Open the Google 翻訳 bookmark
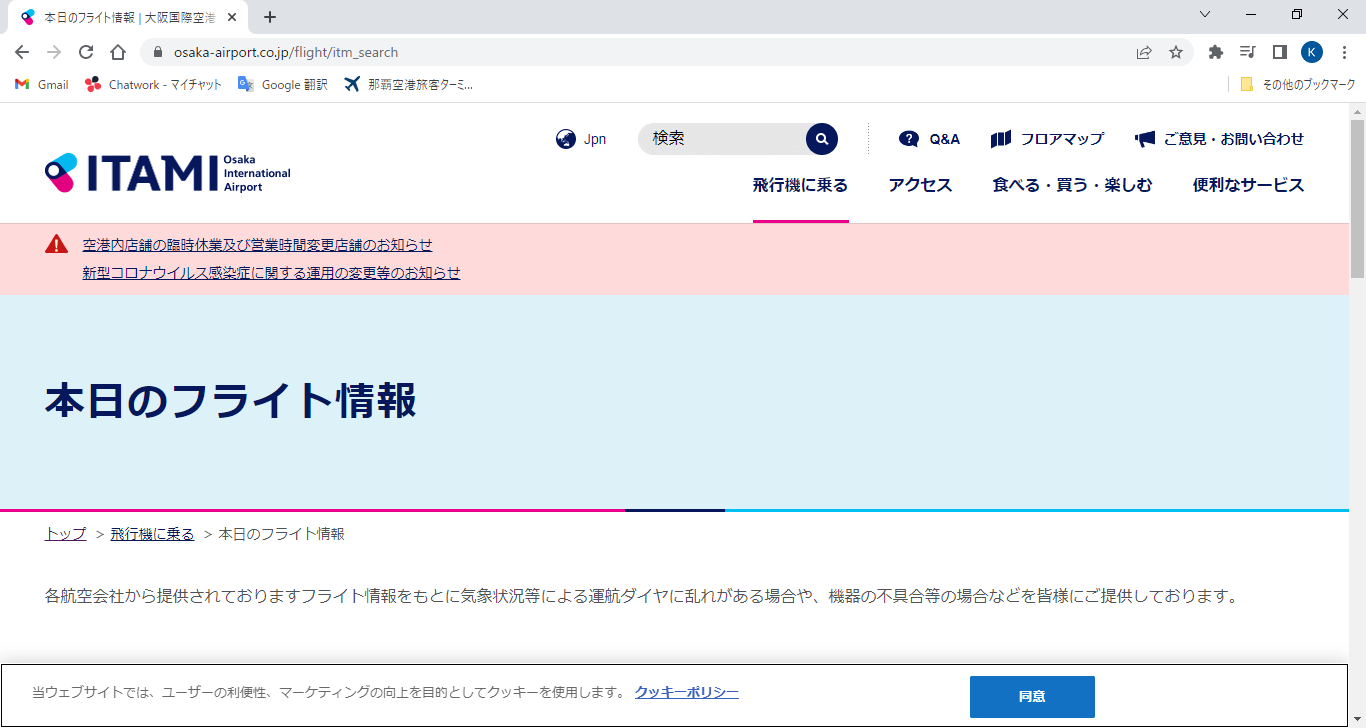Screen dimensions: 1366x728 point(283,85)
